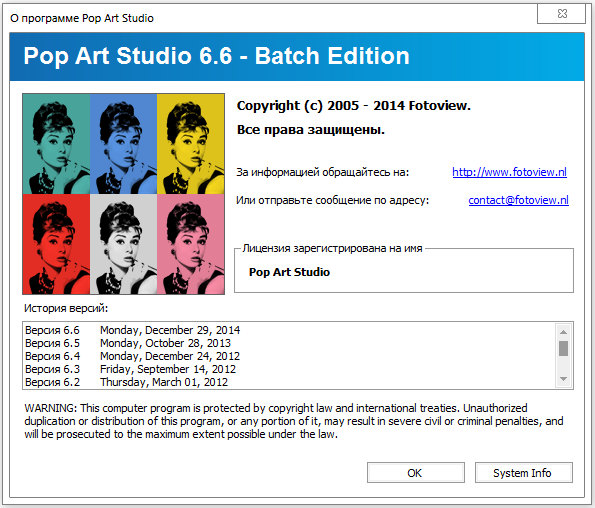Select the 'Версия 6.4' history row

tap(289, 356)
